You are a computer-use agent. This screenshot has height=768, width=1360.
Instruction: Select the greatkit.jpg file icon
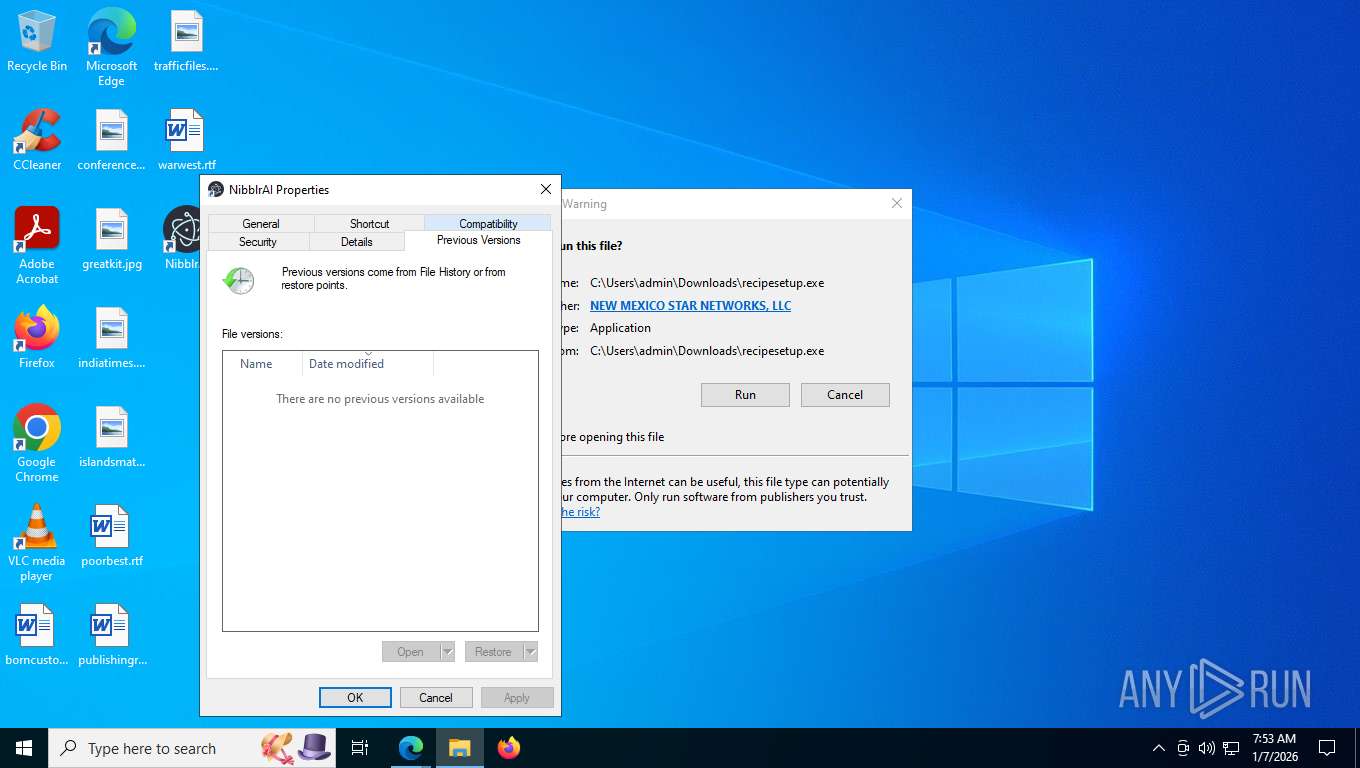[x=111, y=239]
